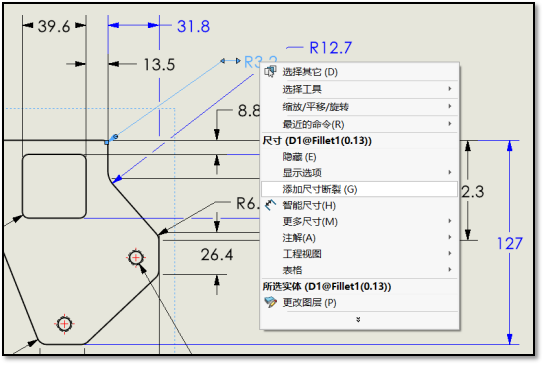Expand the context menu with bottom chevron
Viewport: 544px width, 365px height.
click(358, 320)
